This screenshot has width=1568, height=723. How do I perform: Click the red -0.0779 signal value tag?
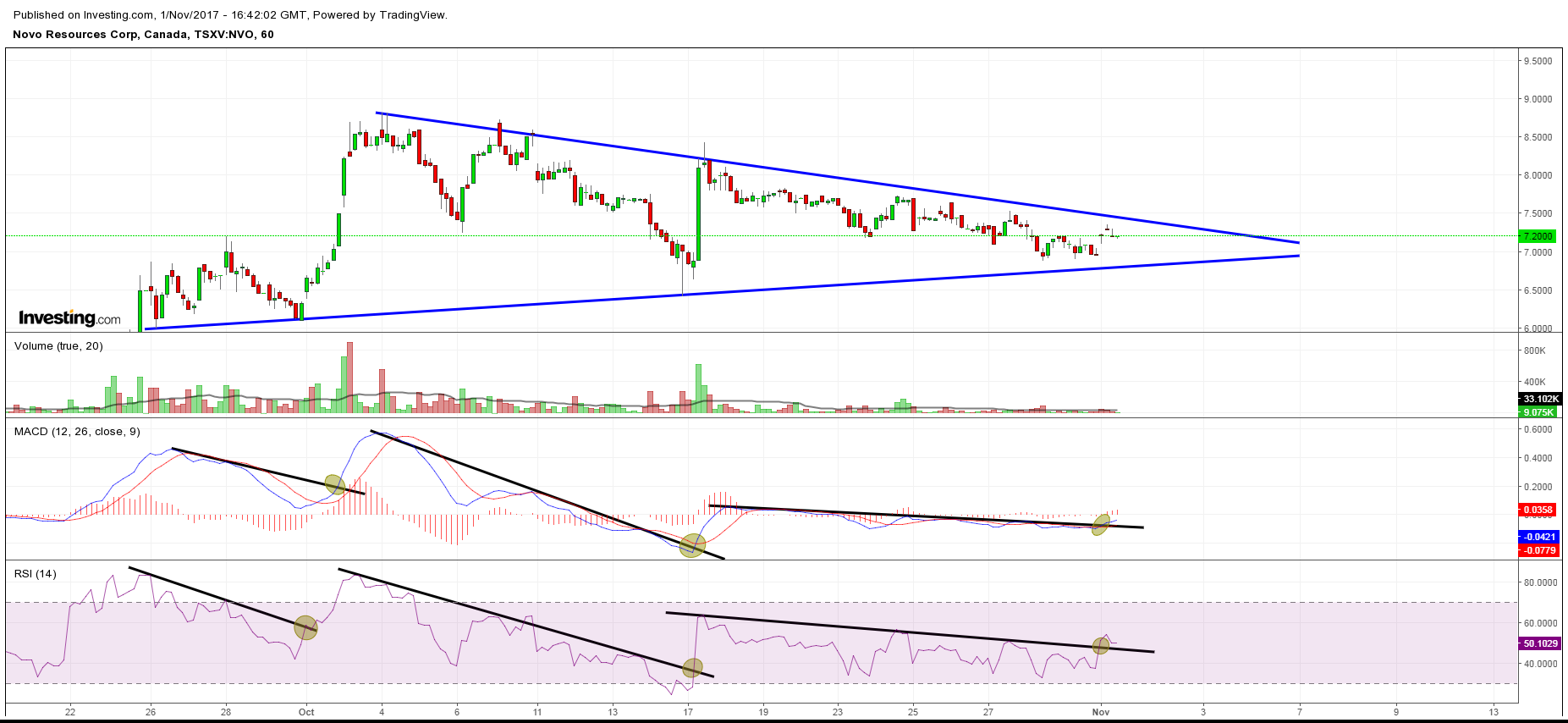(x=1540, y=550)
